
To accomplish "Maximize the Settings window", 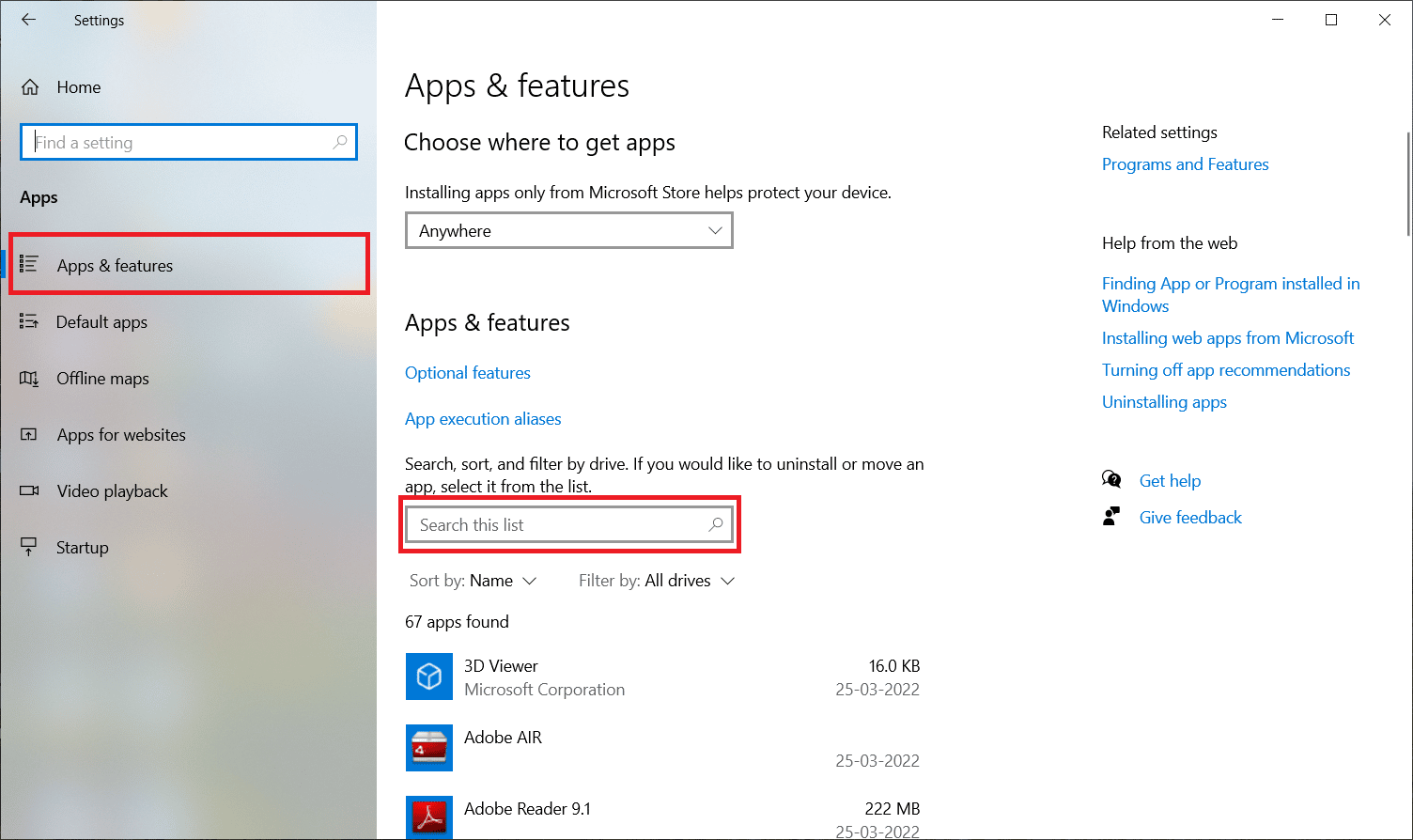I will pos(1331,20).
